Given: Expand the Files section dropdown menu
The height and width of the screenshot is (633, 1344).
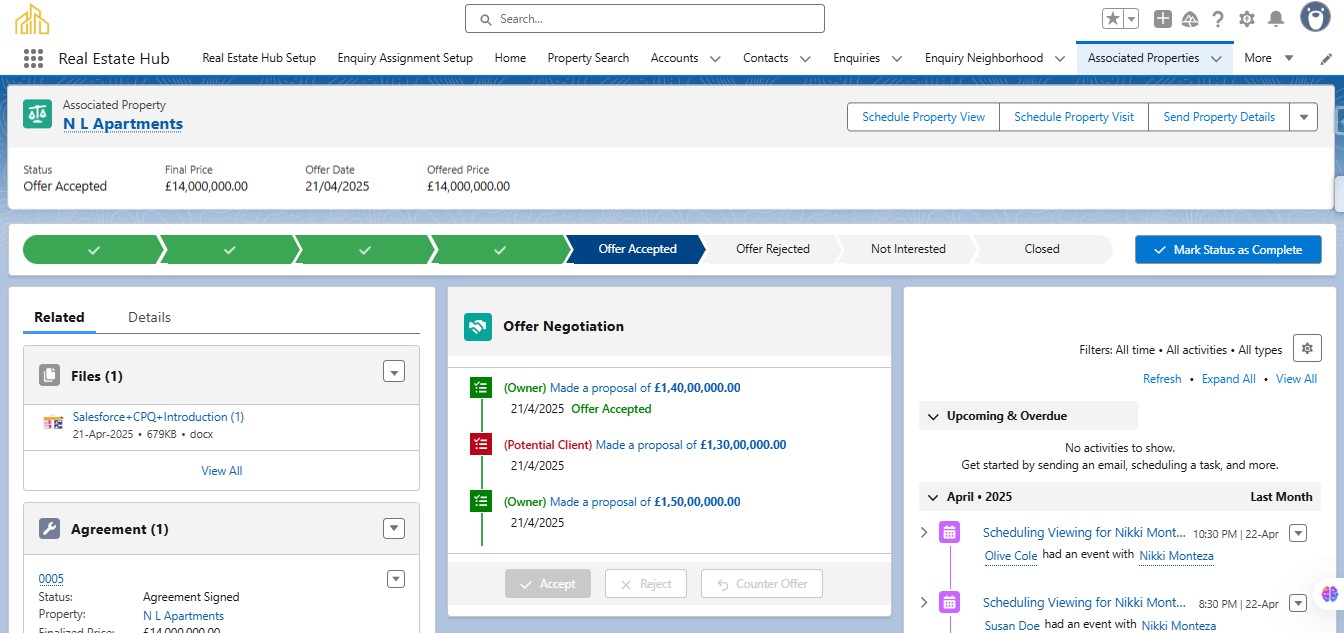Looking at the screenshot, I should click(x=394, y=372).
